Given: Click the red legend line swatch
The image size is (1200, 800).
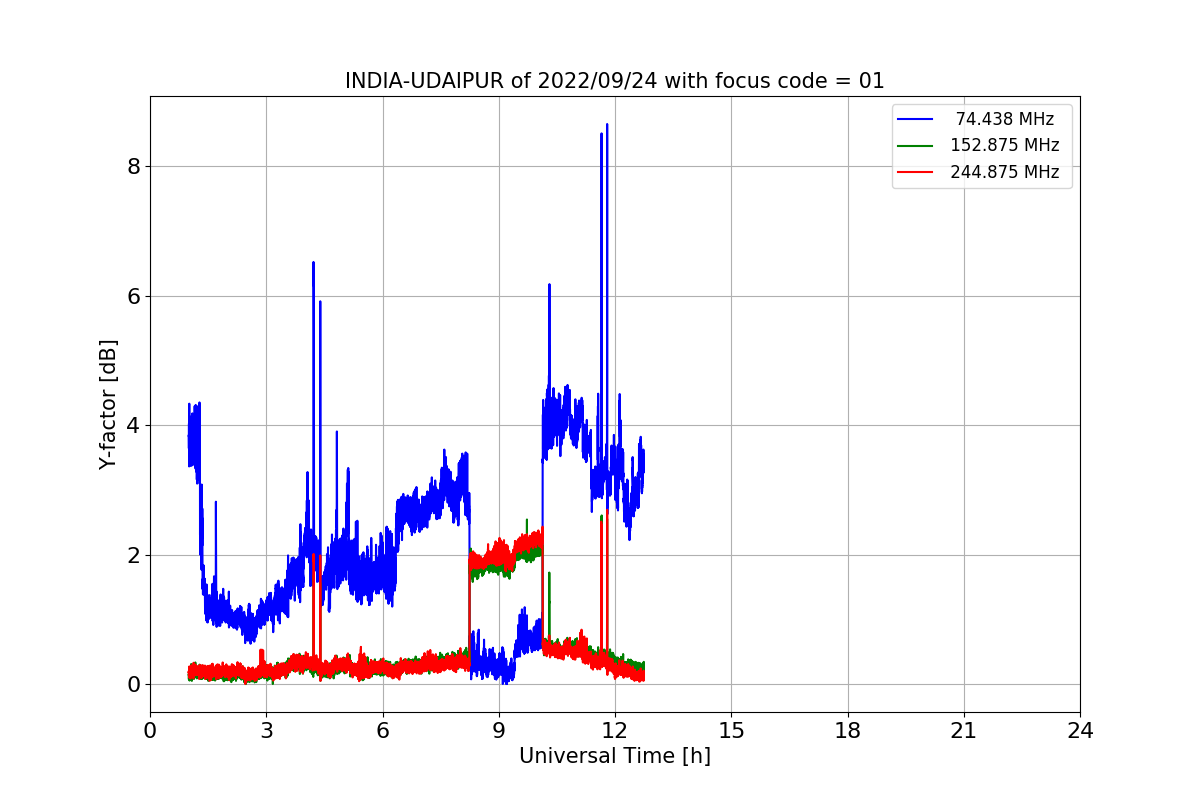Looking at the screenshot, I should click(915, 172).
